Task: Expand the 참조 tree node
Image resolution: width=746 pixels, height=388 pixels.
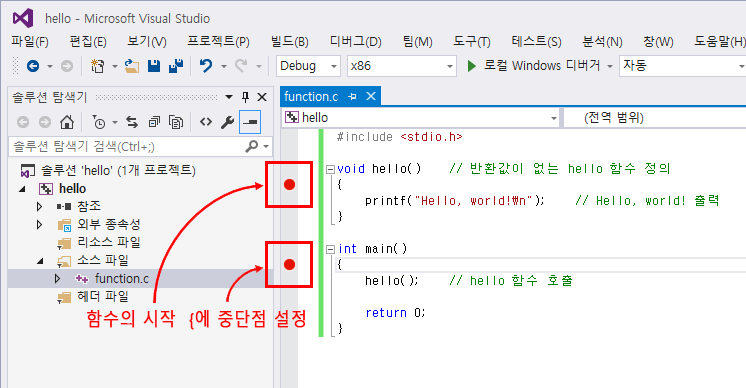Action: 39,206
